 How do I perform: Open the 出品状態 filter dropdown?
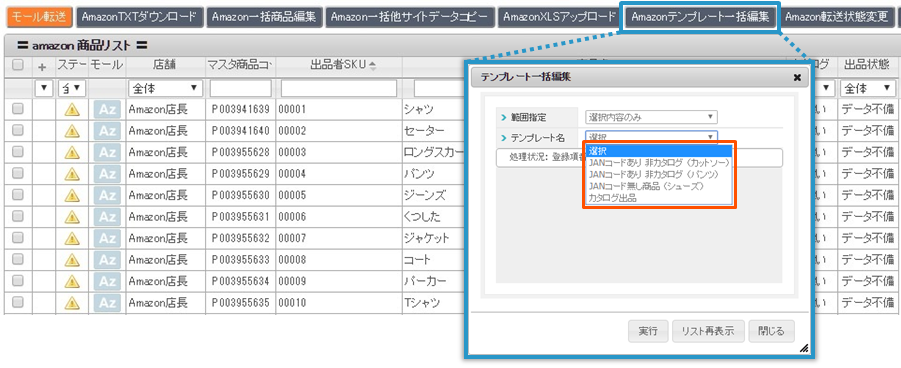pyautogui.click(x=868, y=88)
